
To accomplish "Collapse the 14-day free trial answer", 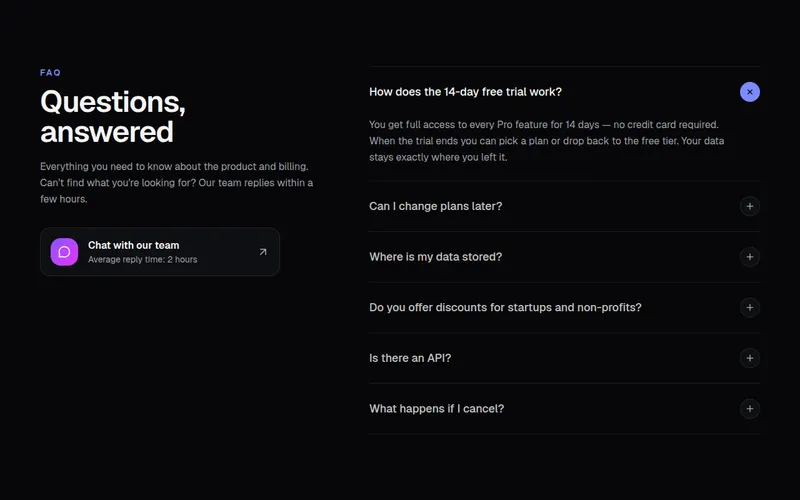I will pos(749,92).
